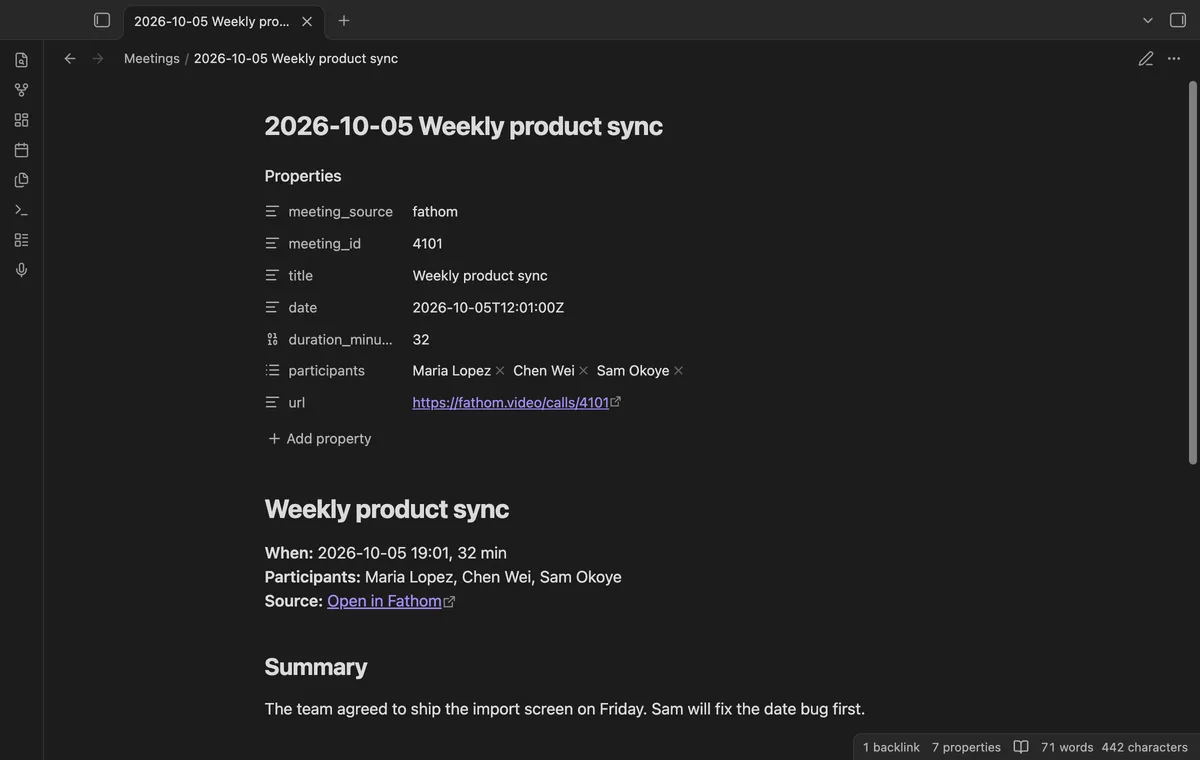Edit the date value 2026-10-05T12:01:00Z
The image size is (1200, 760).
(x=488, y=307)
